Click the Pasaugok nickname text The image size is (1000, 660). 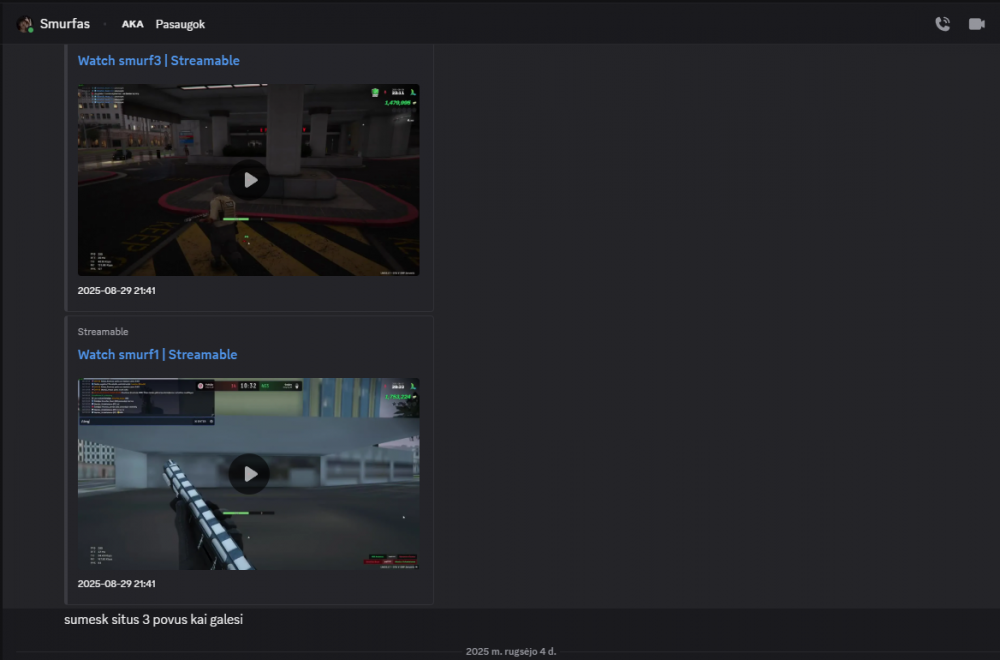click(180, 24)
